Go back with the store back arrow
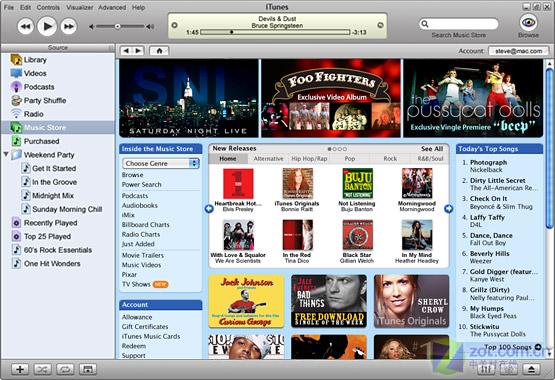The image size is (555, 380). [126, 51]
